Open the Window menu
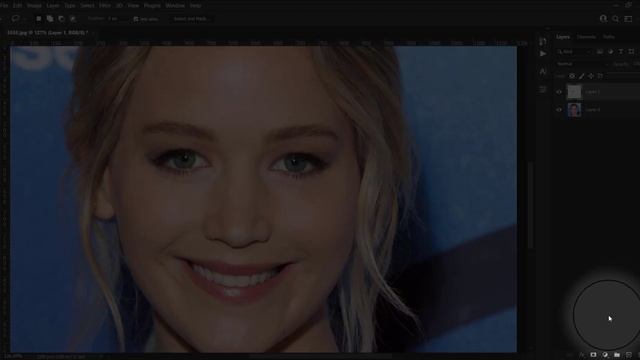 (175, 6)
